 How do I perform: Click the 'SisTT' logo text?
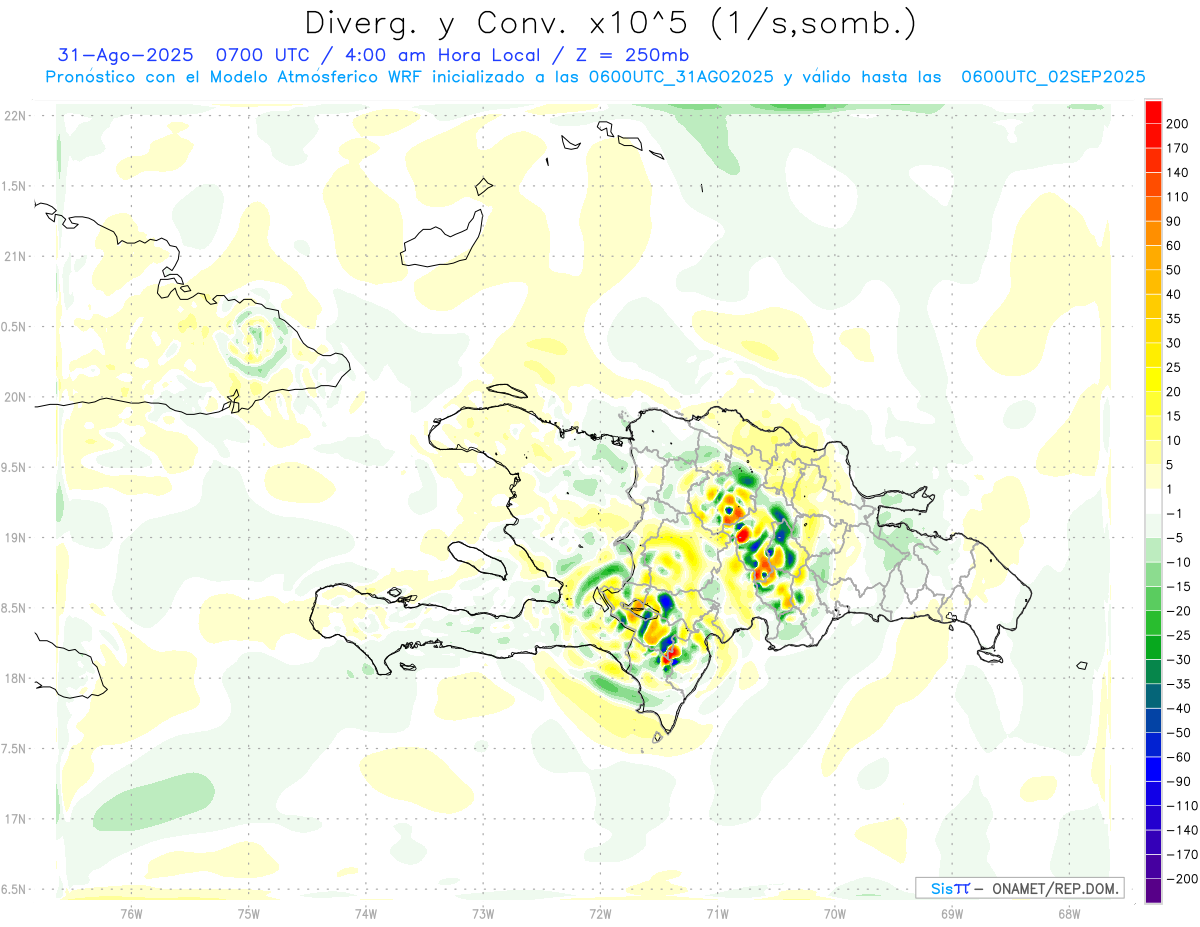click(x=951, y=888)
